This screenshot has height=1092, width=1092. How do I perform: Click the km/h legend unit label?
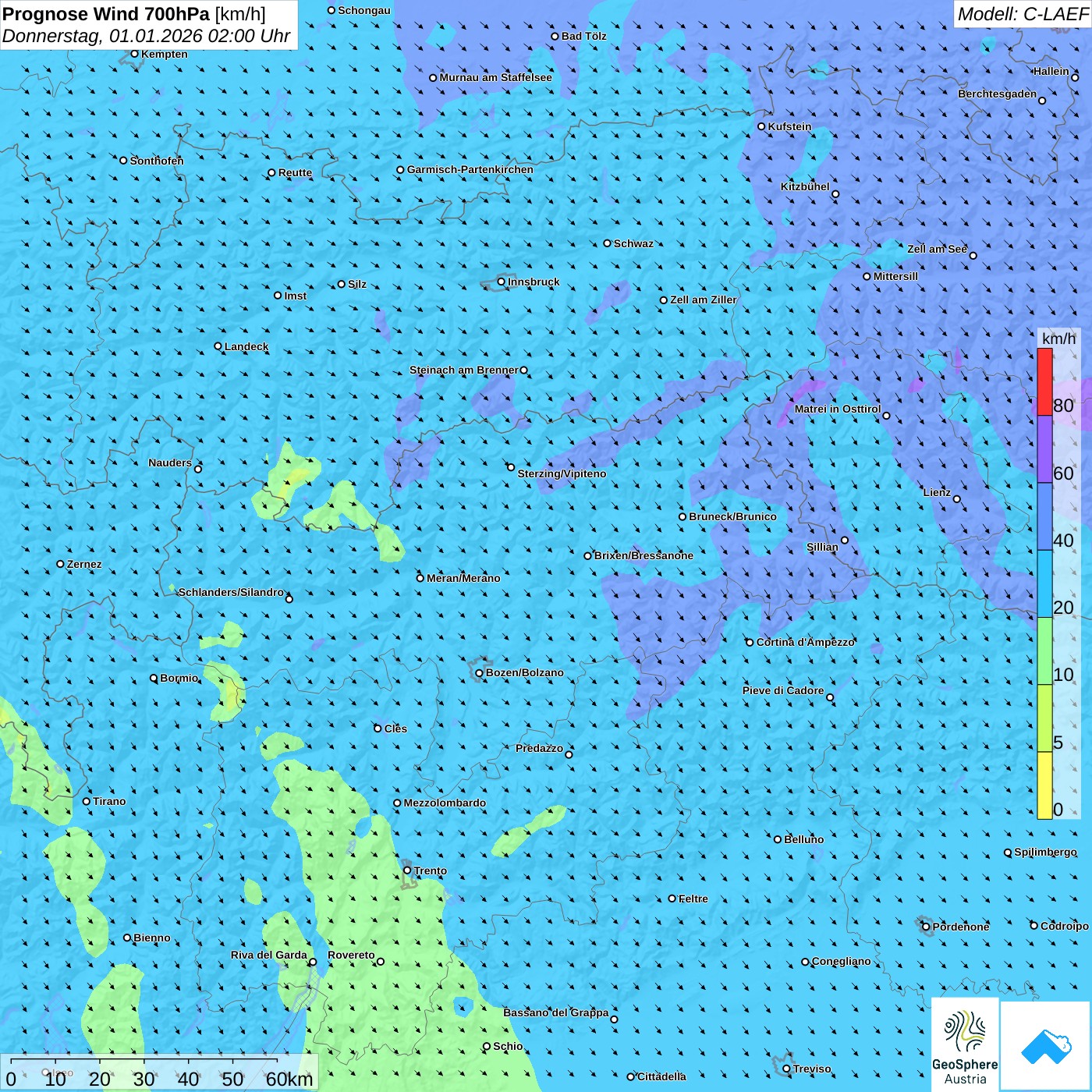(x=1058, y=338)
